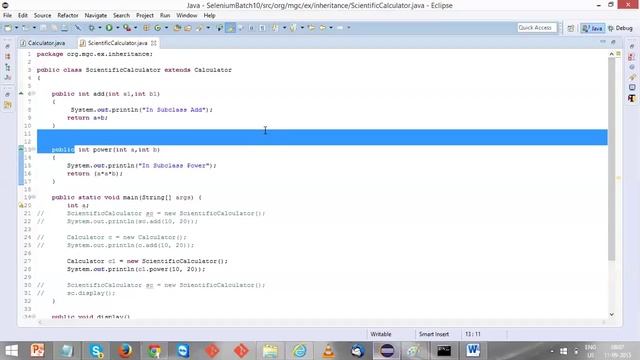
Task: Toggle Show Whitespace Characters in toolbar
Action: pyautogui.click(x=262, y=28)
